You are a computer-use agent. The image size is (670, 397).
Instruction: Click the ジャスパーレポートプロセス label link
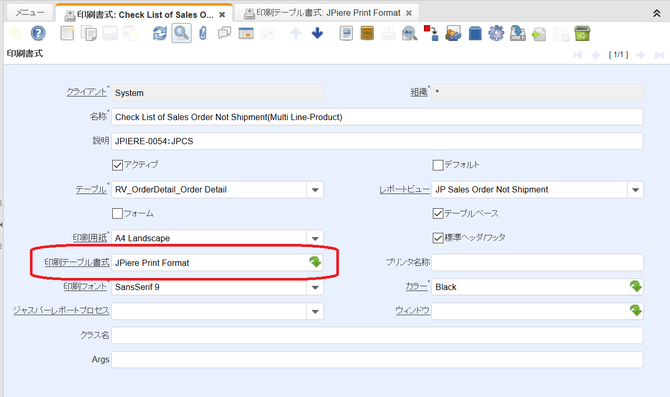pyautogui.click(x=61, y=311)
